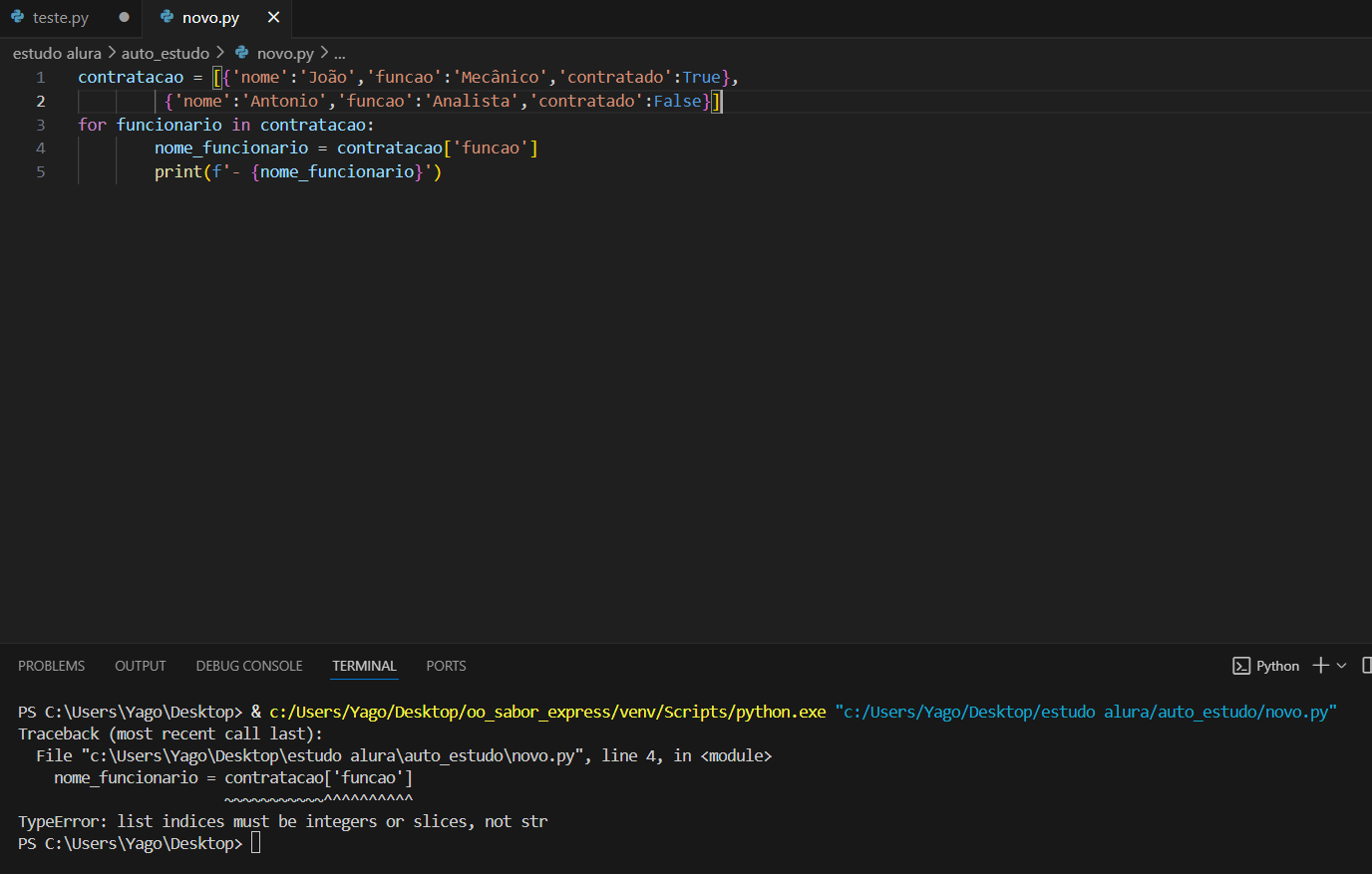1372x874 pixels.
Task: Click line number 4 in the gutter
Action: click(41, 147)
